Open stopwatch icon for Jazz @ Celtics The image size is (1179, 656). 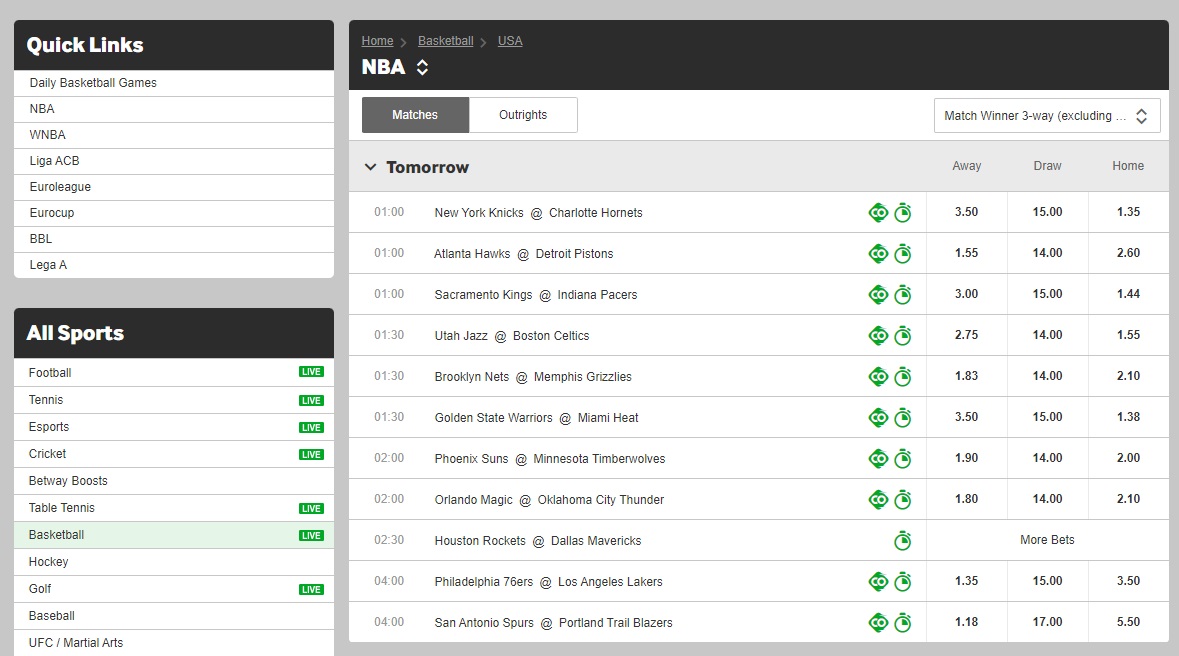(x=903, y=336)
